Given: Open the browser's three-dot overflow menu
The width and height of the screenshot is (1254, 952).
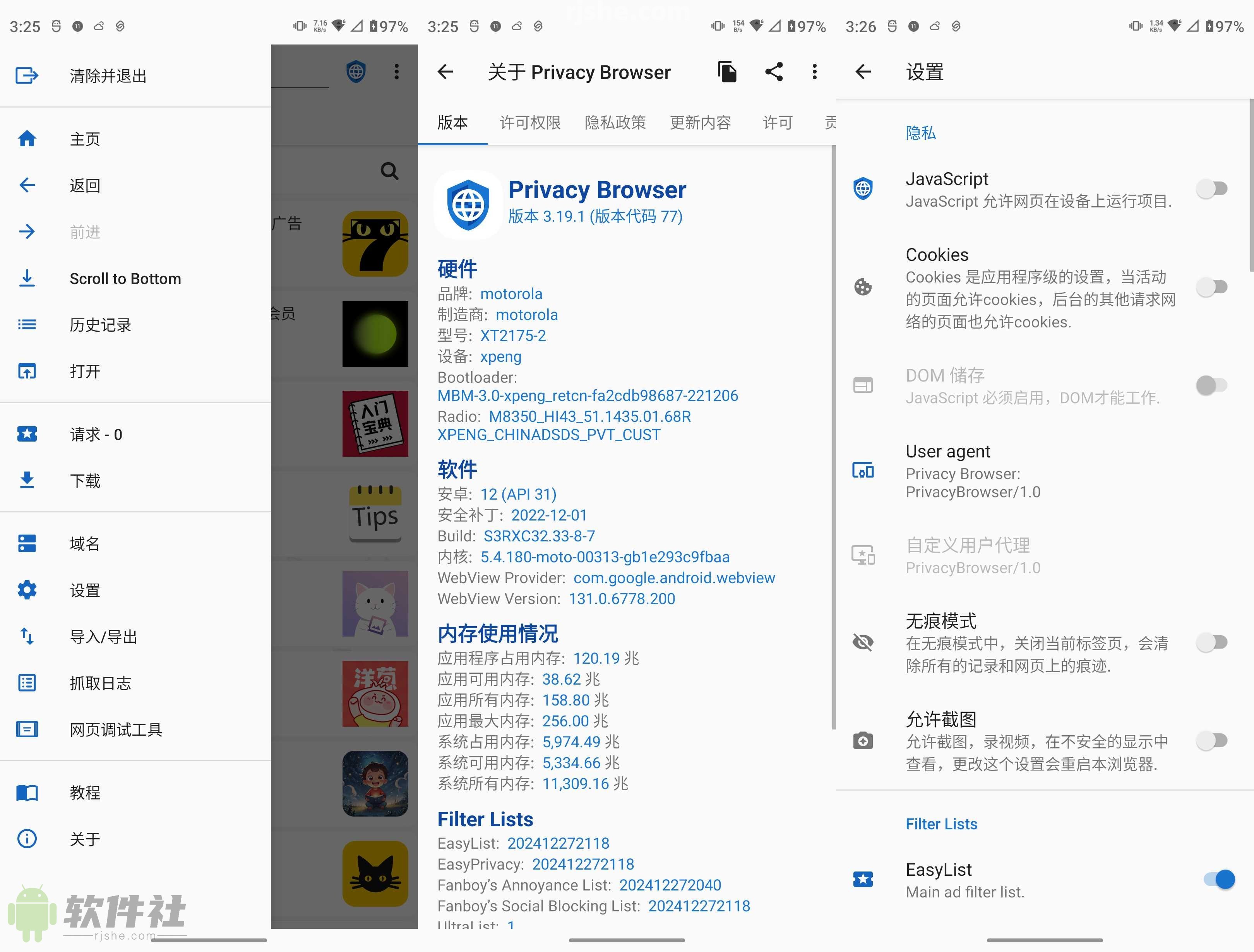Looking at the screenshot, I should point(397,72).
